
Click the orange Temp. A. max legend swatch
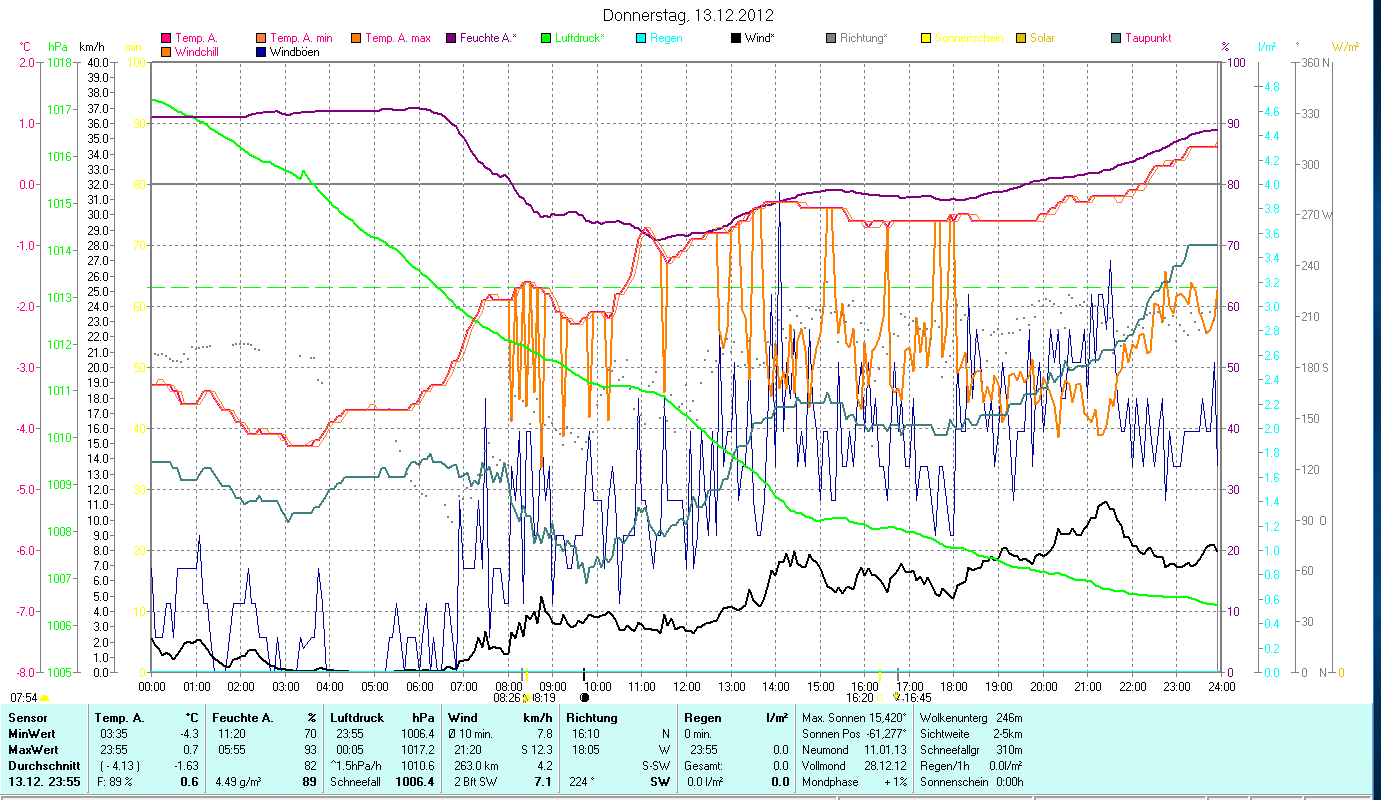click(x=355, y=38)
